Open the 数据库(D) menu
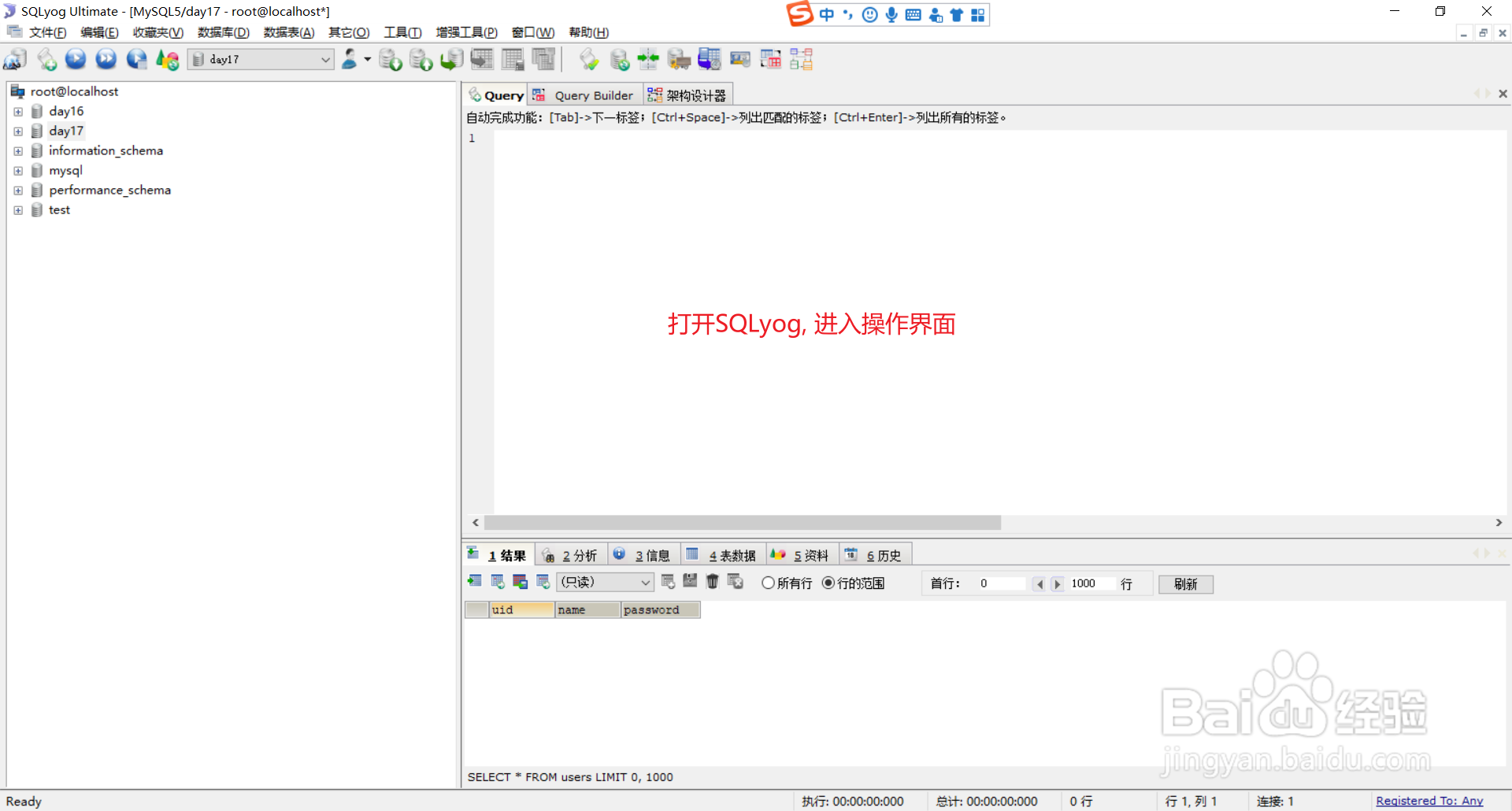This screenshot has width=1512, height=811. click(224, 32)
